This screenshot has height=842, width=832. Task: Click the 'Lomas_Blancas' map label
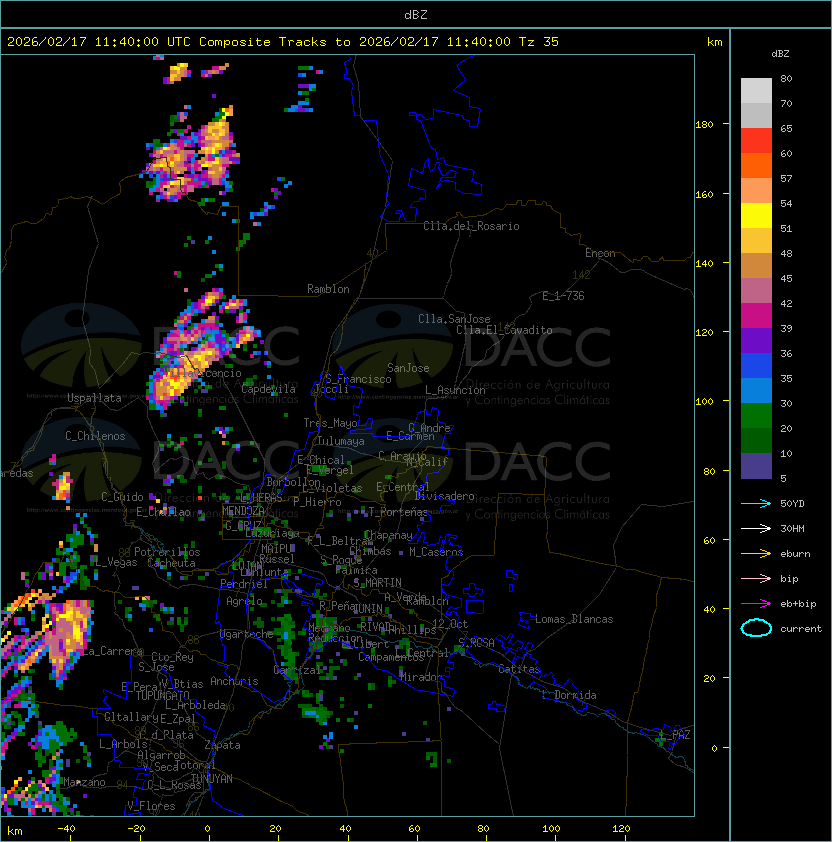(574, 619)
